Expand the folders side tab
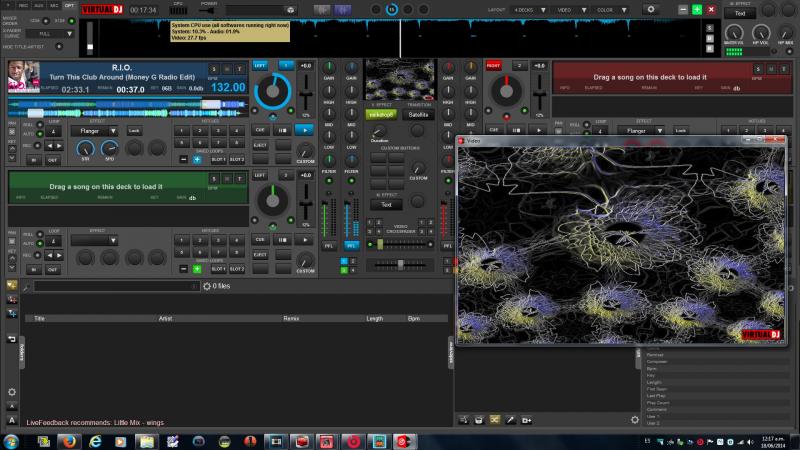Image resolution: width=800 pixels, height=450 pixels. point(22,352)
